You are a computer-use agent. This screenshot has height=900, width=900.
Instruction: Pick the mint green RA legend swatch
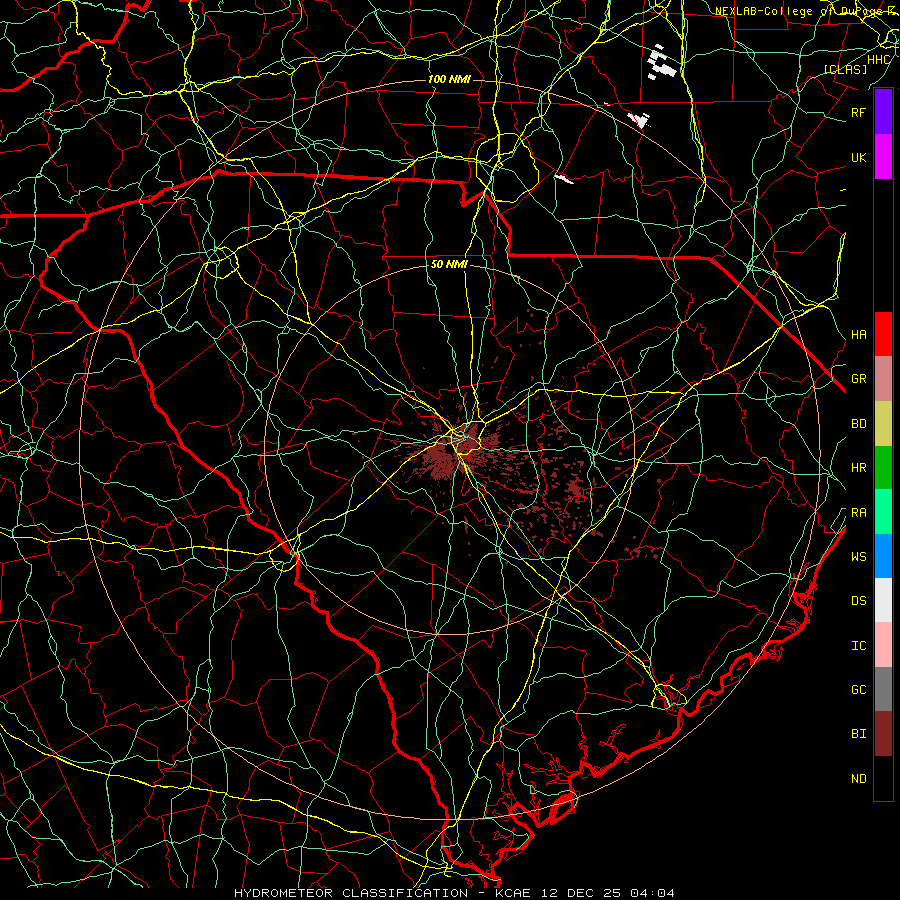[x=883, y=512]
